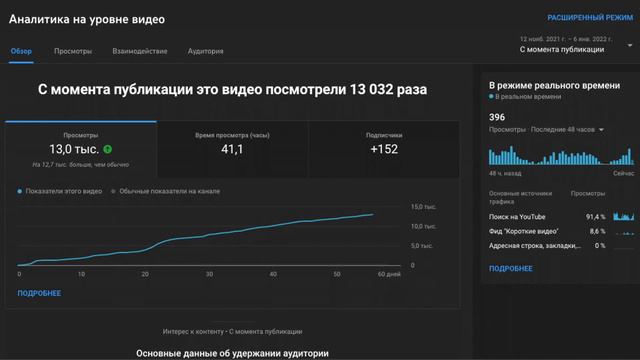Click the Интерес к контенту caption
Screen dimensions: 640x360
(232, 331)
